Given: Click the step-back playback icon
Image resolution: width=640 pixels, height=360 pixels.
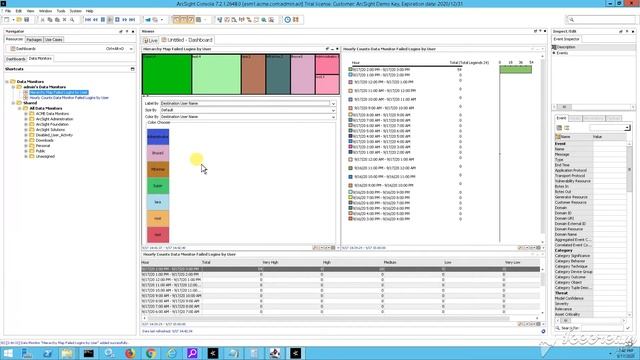Looking at the screenshot, I should point(96,20).
